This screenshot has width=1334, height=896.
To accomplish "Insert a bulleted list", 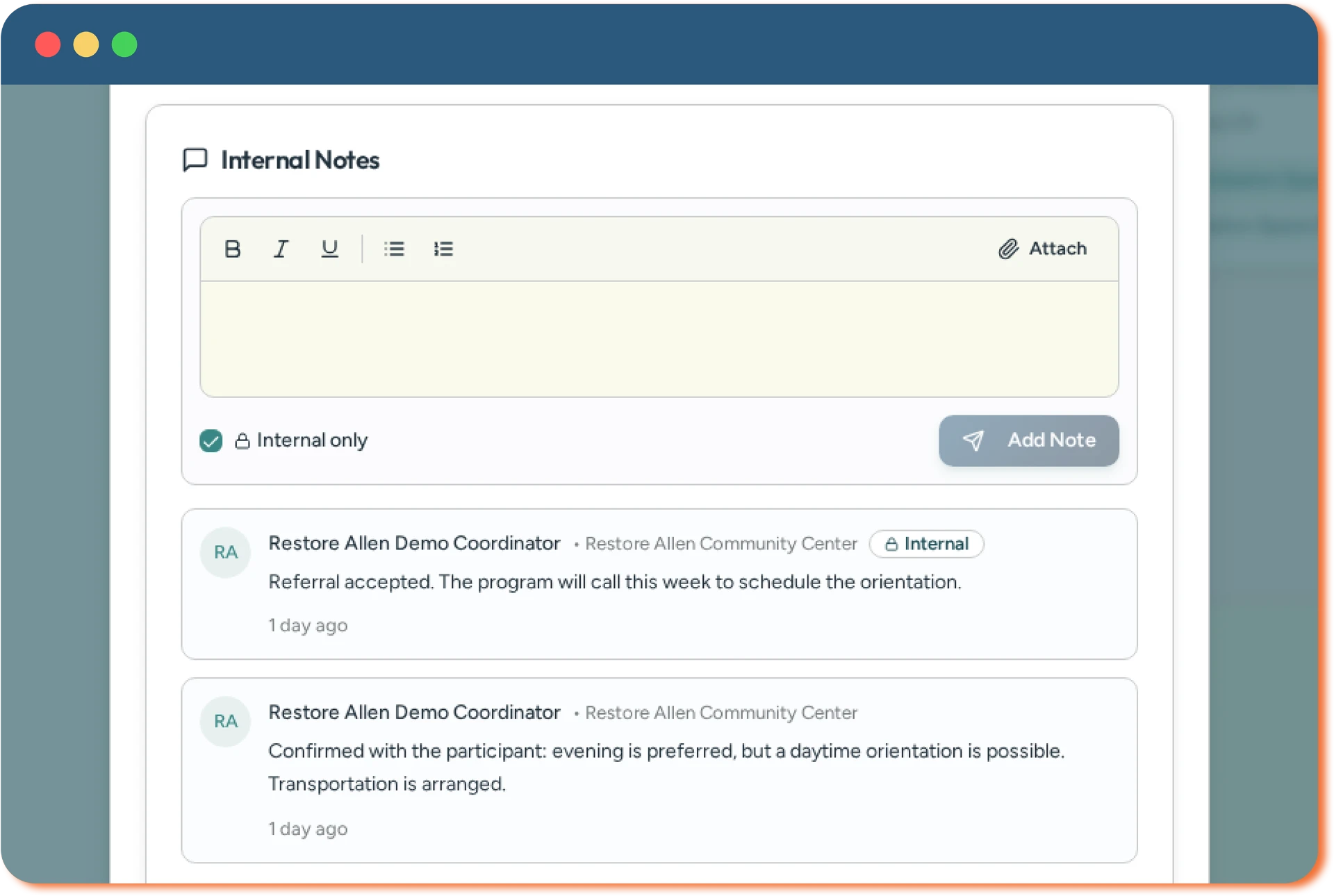I will pos(394,249).
